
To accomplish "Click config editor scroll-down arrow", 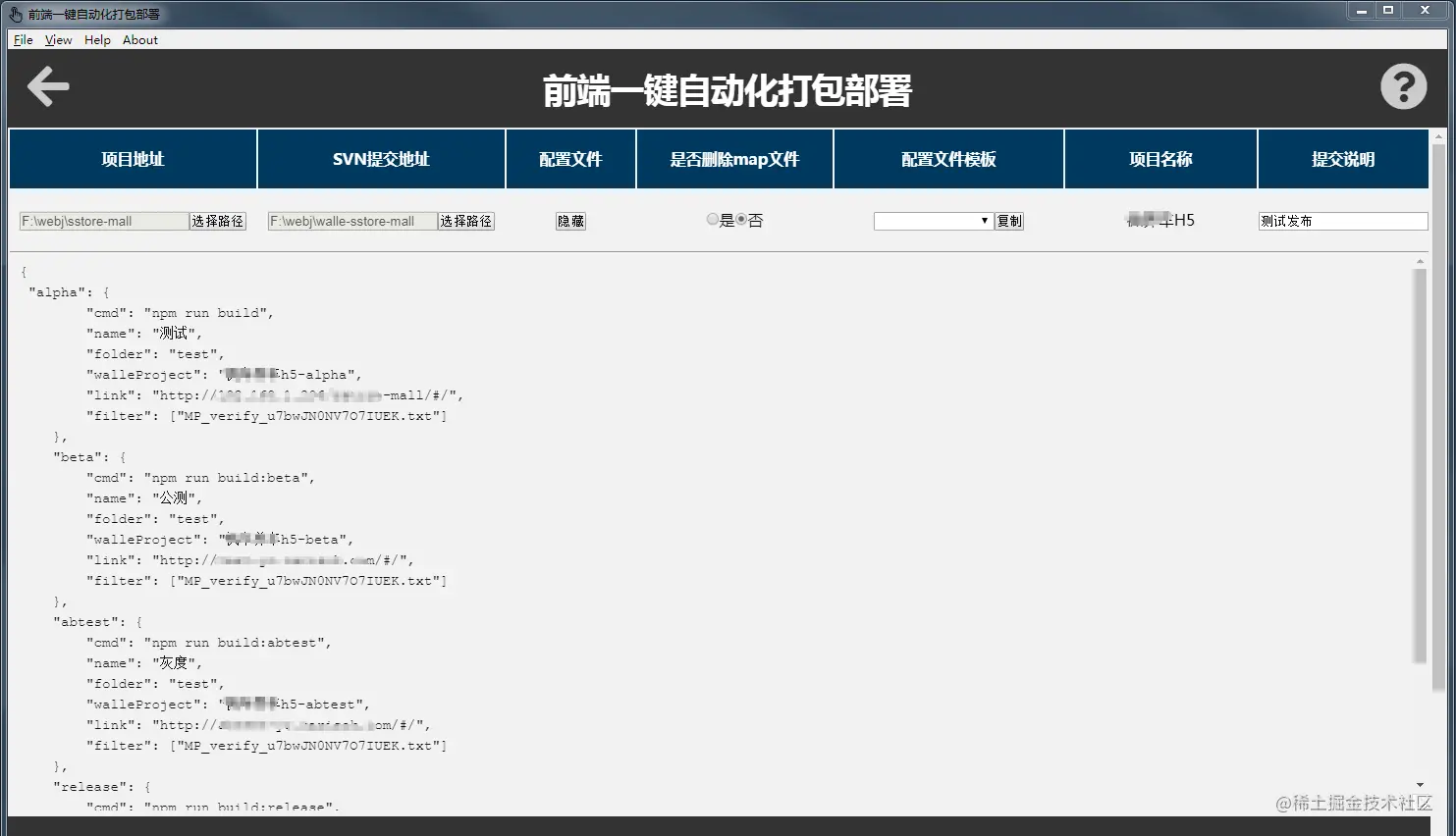I will [1420, 785].
